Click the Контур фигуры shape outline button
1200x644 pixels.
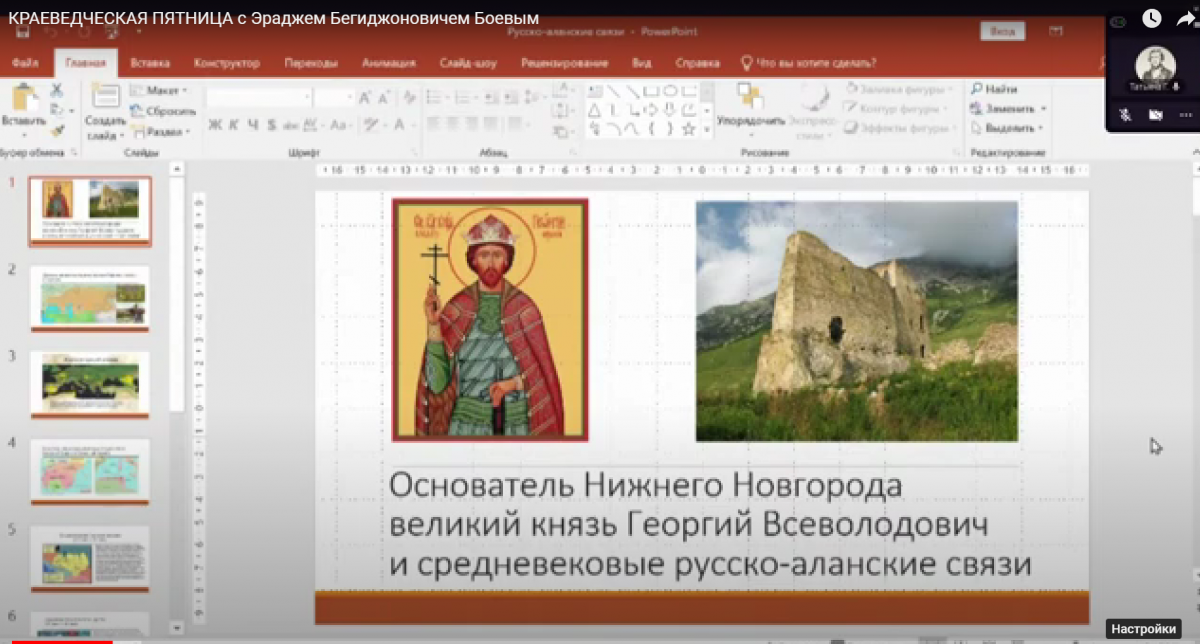[x=895, y=109]
